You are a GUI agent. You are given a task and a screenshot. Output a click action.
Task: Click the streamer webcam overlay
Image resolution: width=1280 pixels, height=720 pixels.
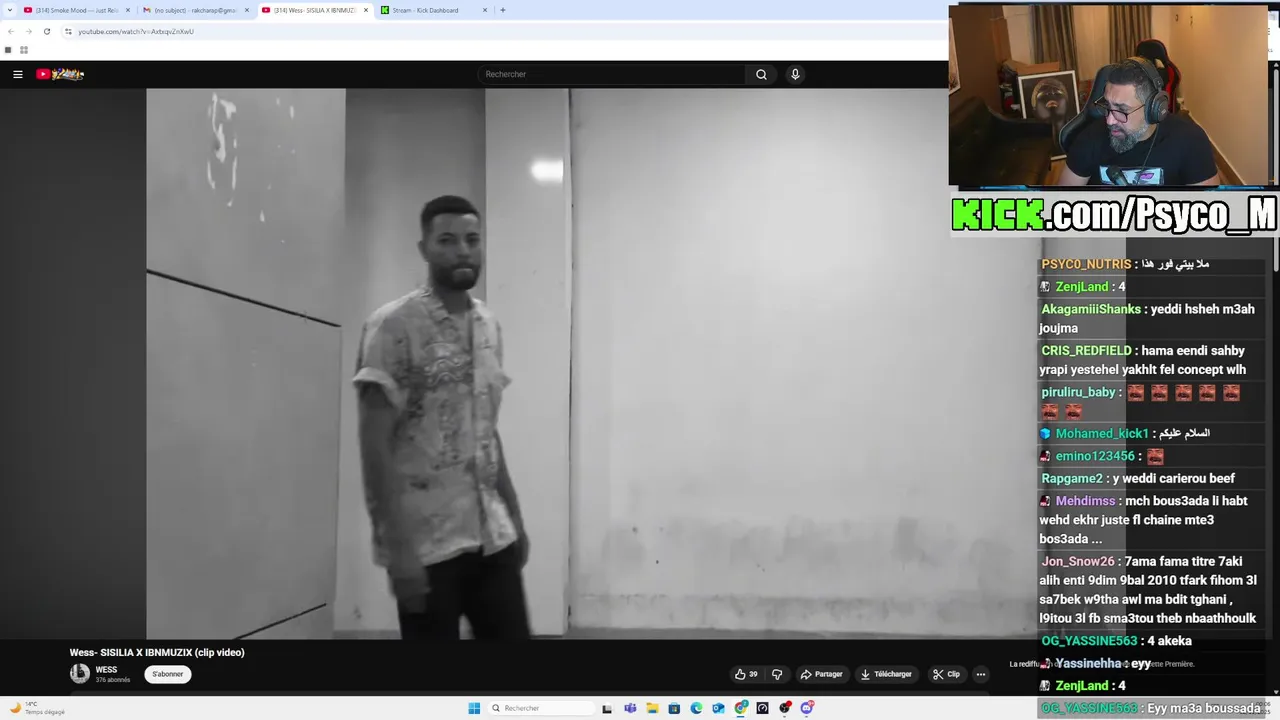(x=1110, y=96)
